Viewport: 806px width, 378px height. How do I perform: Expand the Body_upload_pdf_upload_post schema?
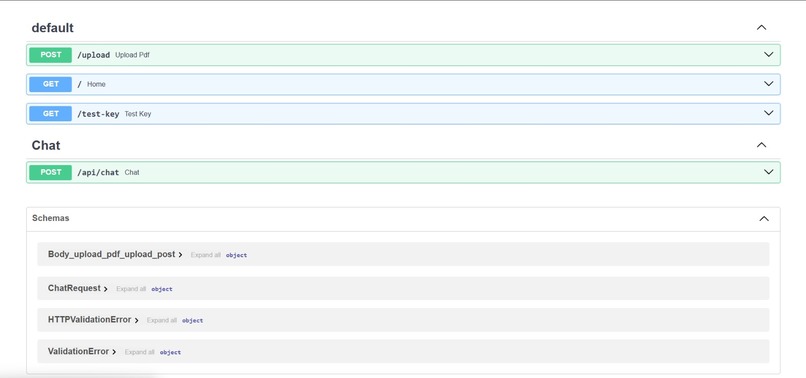click(115, 254)
